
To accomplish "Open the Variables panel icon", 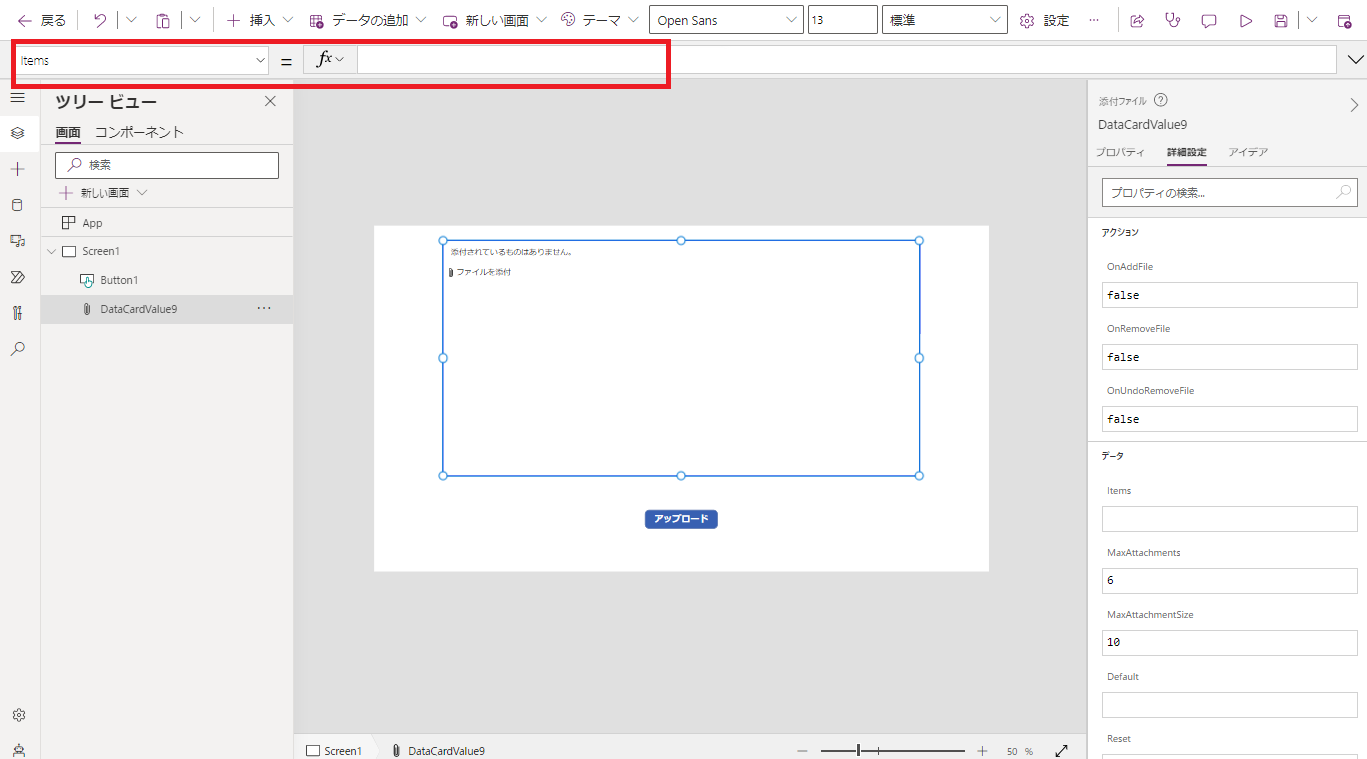I will pos(16,312).
